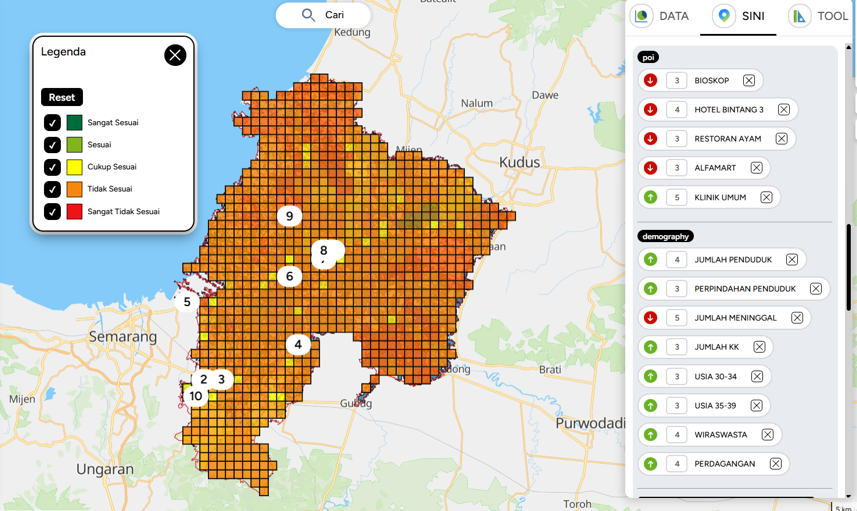Remove the ALFAMART item with its X
The width and height of the screenshot is (857, 511).
pyautogui.click(x=756, y=168)
